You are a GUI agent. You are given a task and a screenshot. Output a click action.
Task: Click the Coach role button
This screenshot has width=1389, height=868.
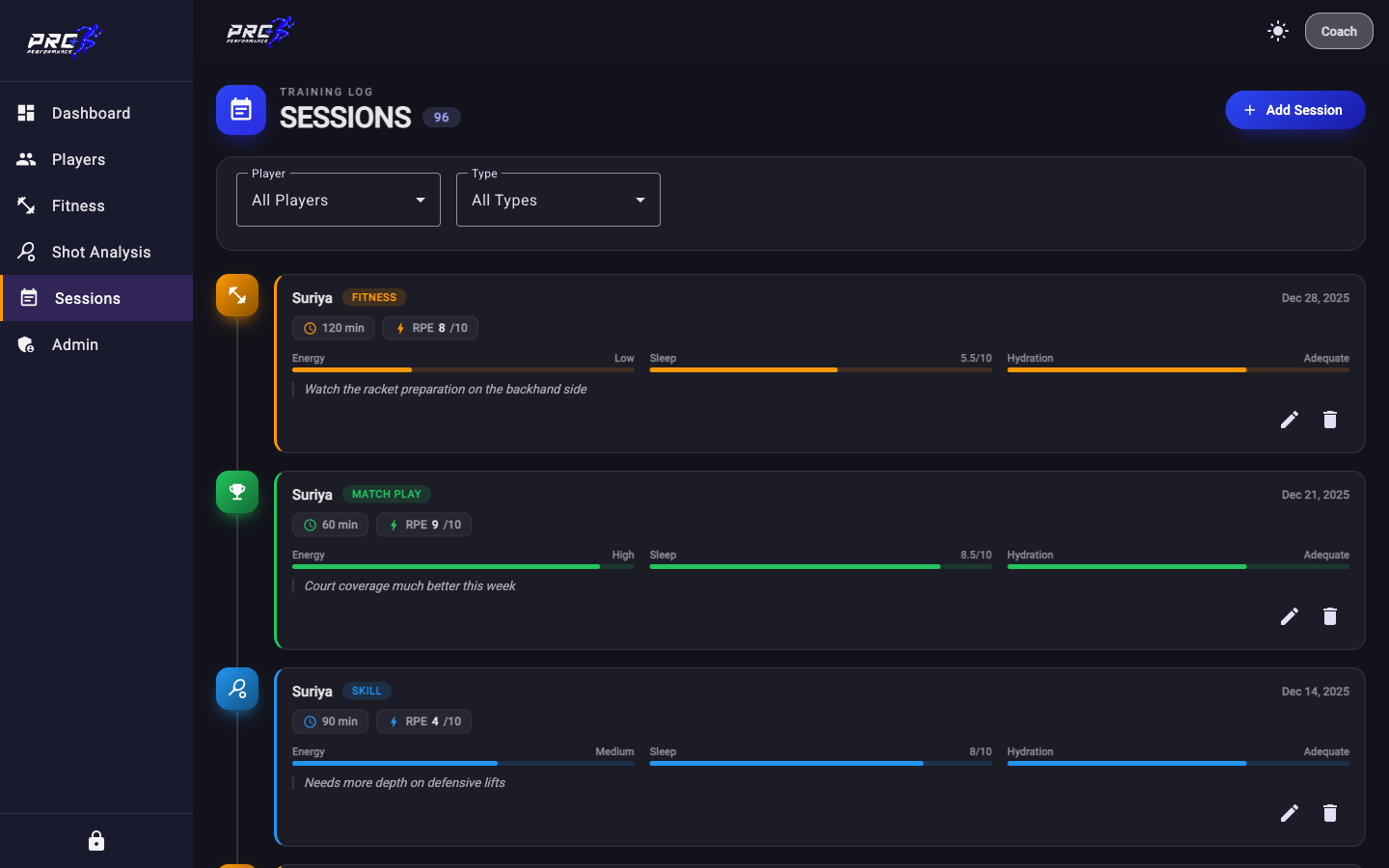click(1339, 31)
